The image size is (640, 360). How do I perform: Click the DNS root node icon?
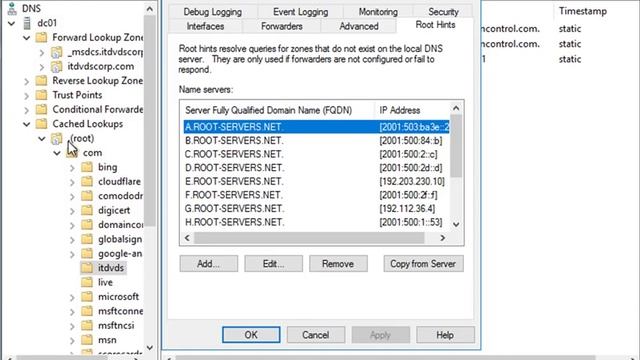[12, 9]
